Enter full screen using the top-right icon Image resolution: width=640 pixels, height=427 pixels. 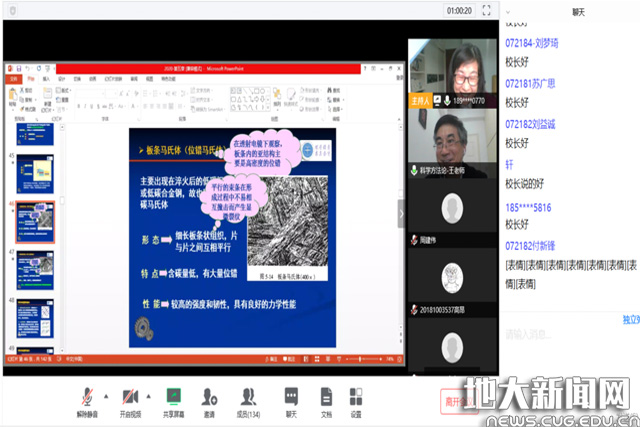point(487,9)
